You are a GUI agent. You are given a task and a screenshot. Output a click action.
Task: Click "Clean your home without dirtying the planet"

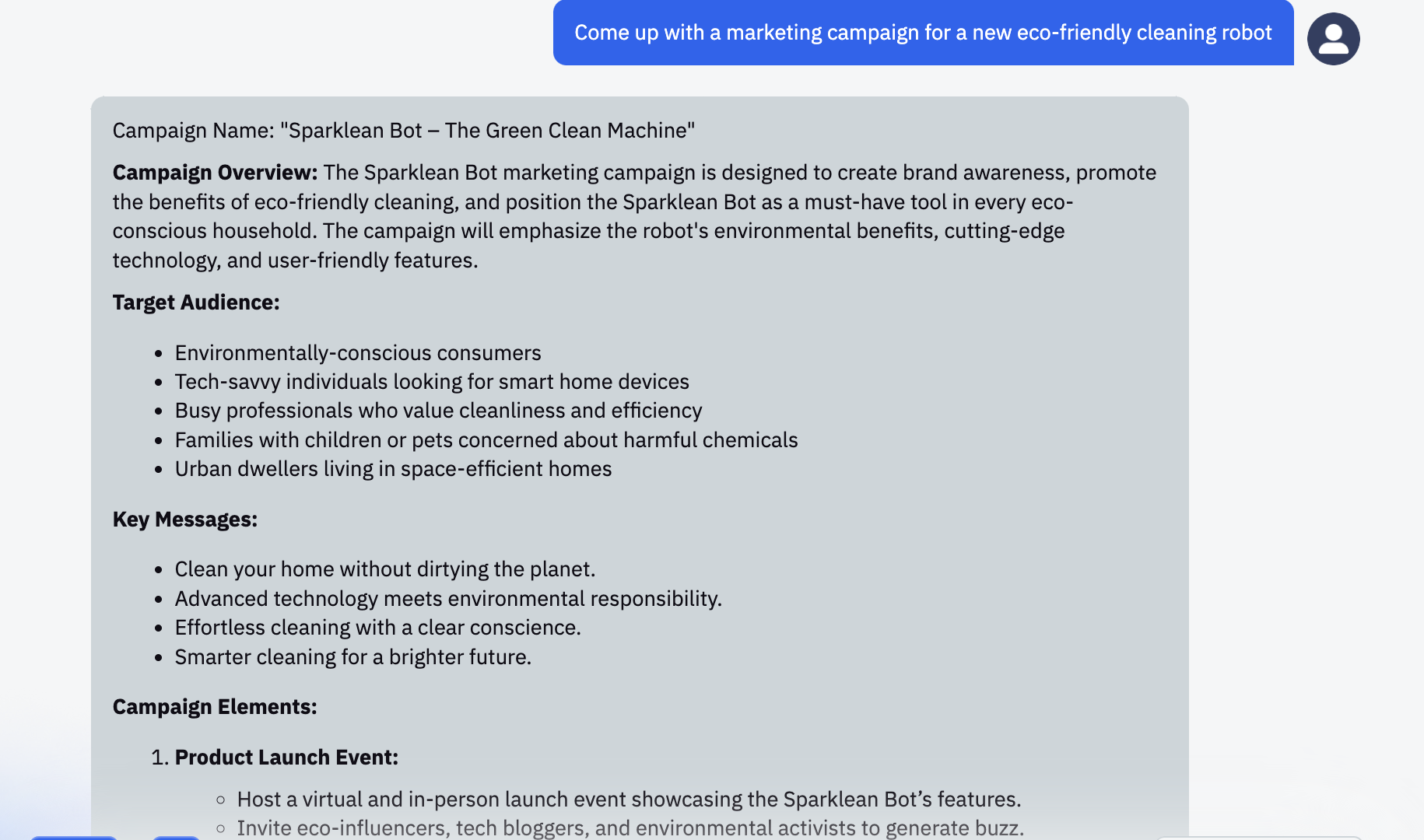[384, 569]
